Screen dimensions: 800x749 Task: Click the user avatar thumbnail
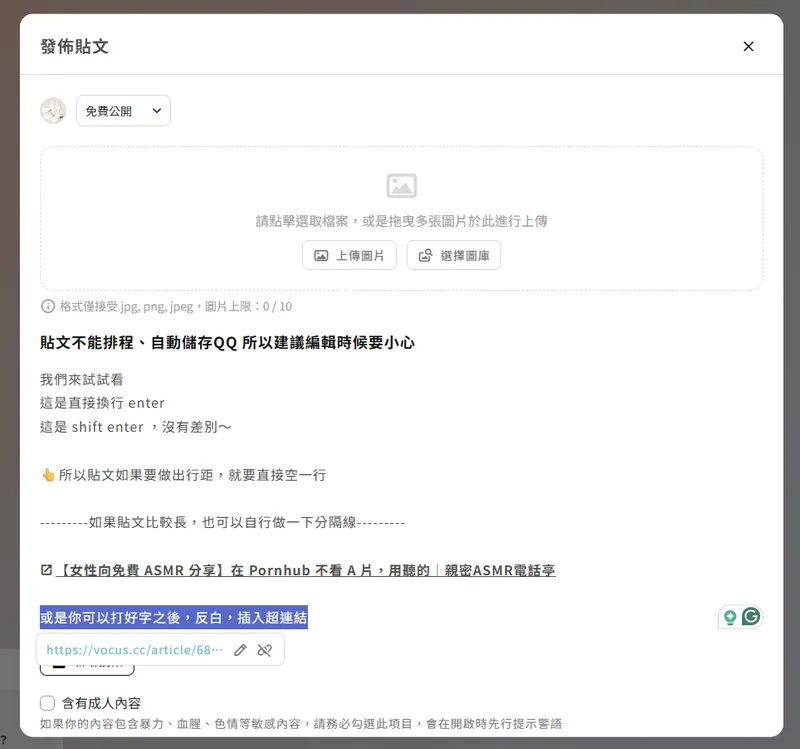[53, 111]
